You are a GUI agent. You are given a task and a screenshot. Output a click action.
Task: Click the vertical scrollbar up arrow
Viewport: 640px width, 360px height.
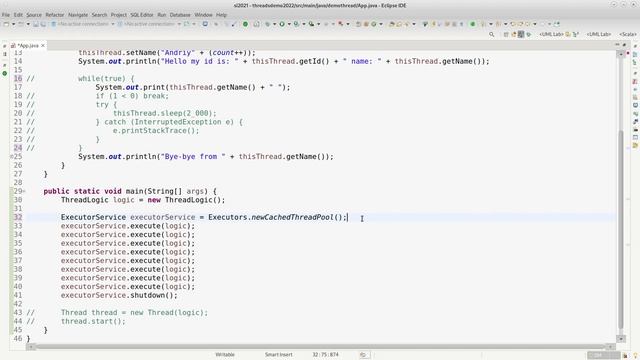pyautogui.click(x=621, y=54)
